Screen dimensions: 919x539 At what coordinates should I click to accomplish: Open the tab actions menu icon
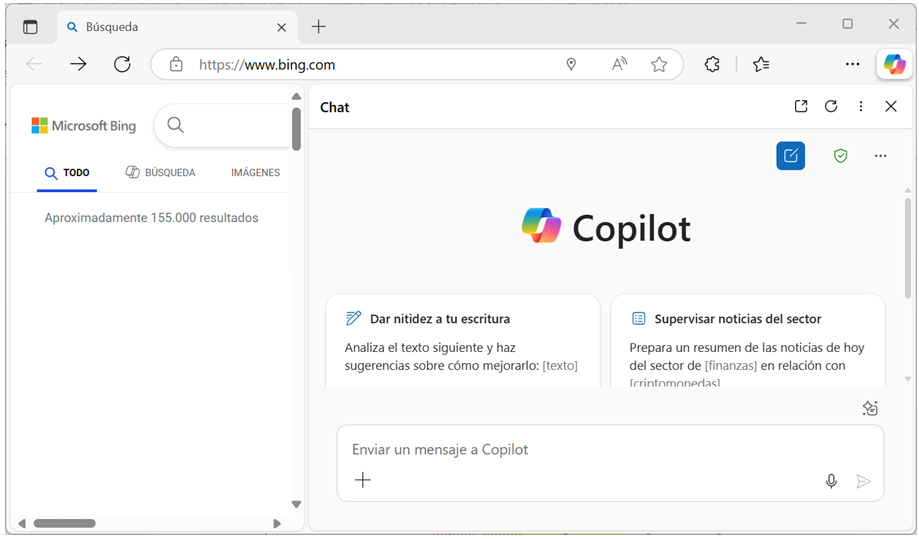[x=30, y=27]
